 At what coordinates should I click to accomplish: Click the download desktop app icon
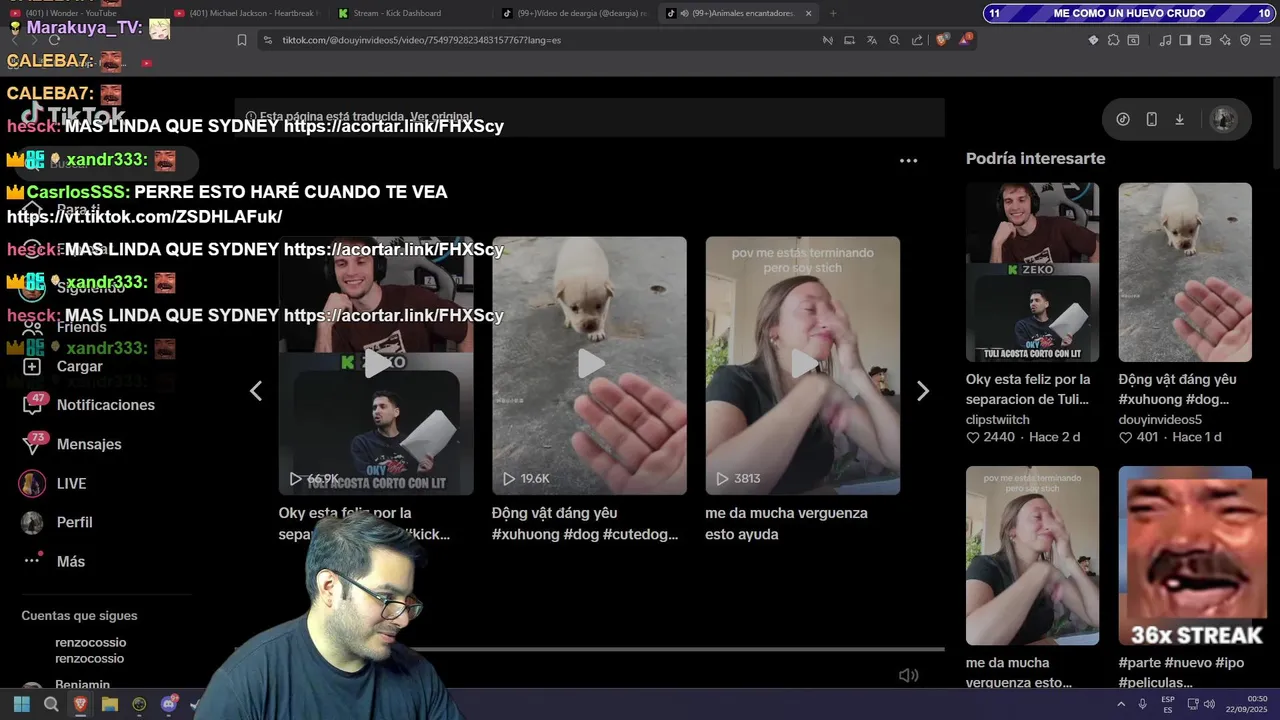point(1179,119)
